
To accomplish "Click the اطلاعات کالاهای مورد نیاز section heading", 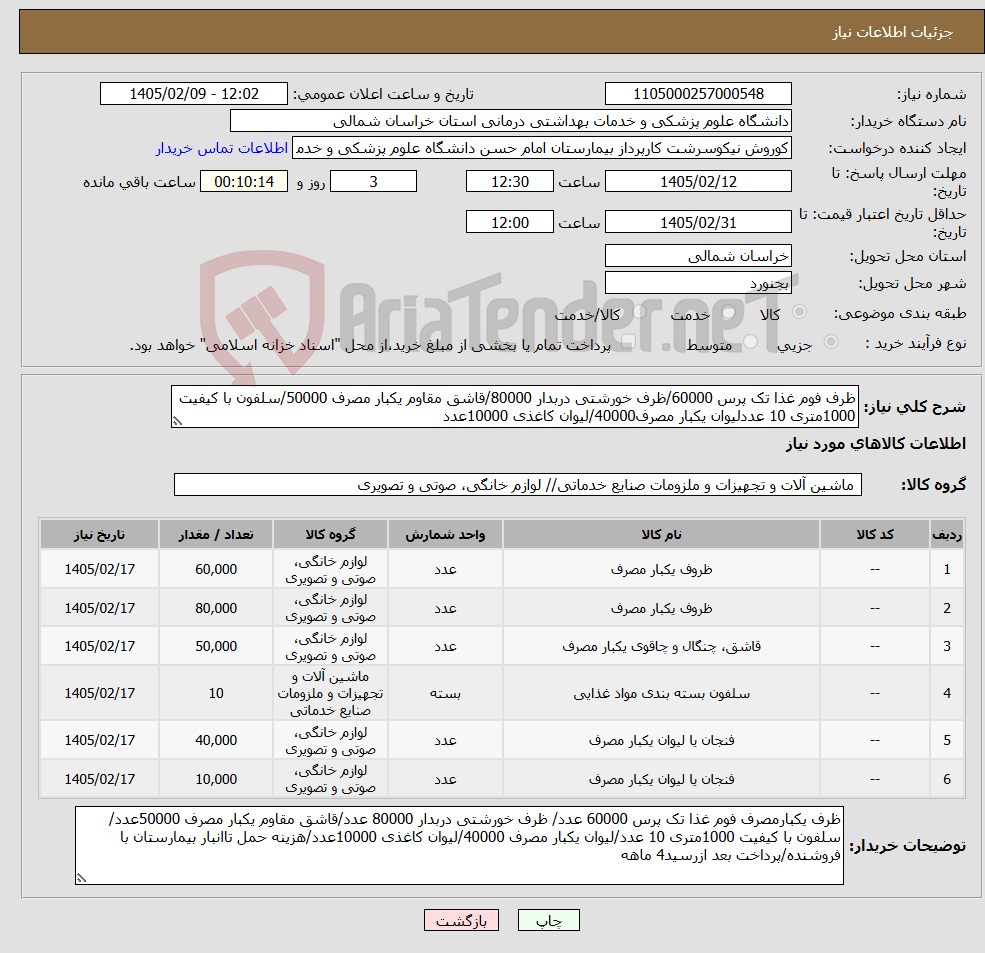I will (x=875, y=444).
